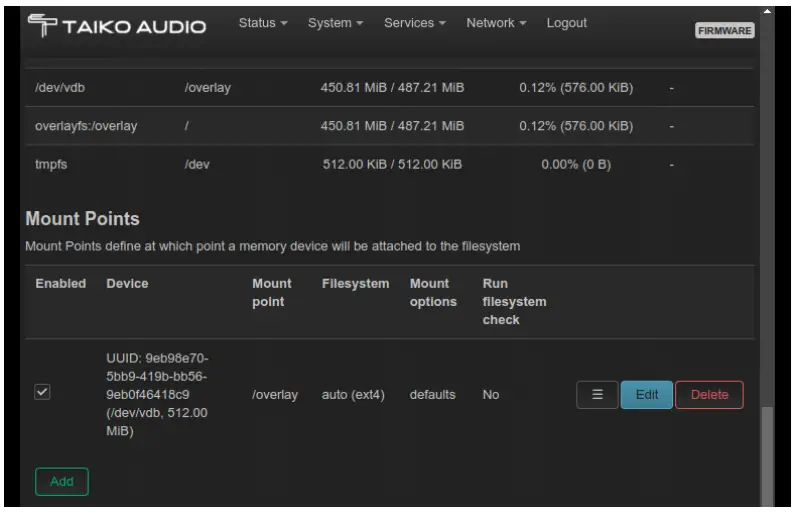This screenshot has height=520, width=804.
Task: Log out using the Logout link
Action: pyautogui.click(x=567, y=23)
